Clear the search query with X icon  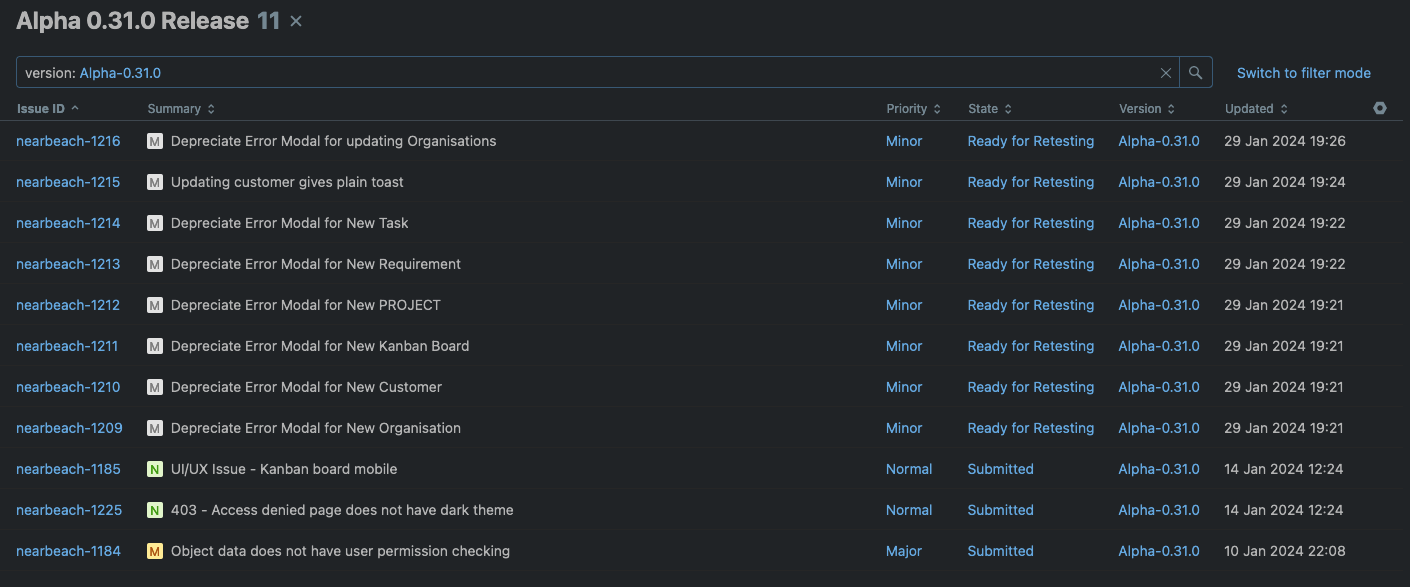point(1165,73)
